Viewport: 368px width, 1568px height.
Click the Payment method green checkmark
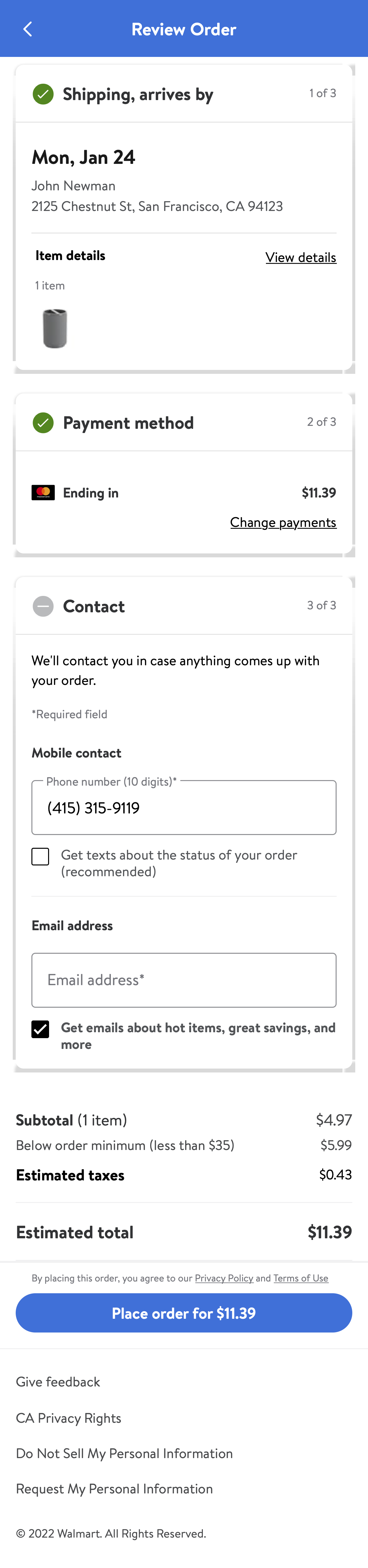click(43, 423)
